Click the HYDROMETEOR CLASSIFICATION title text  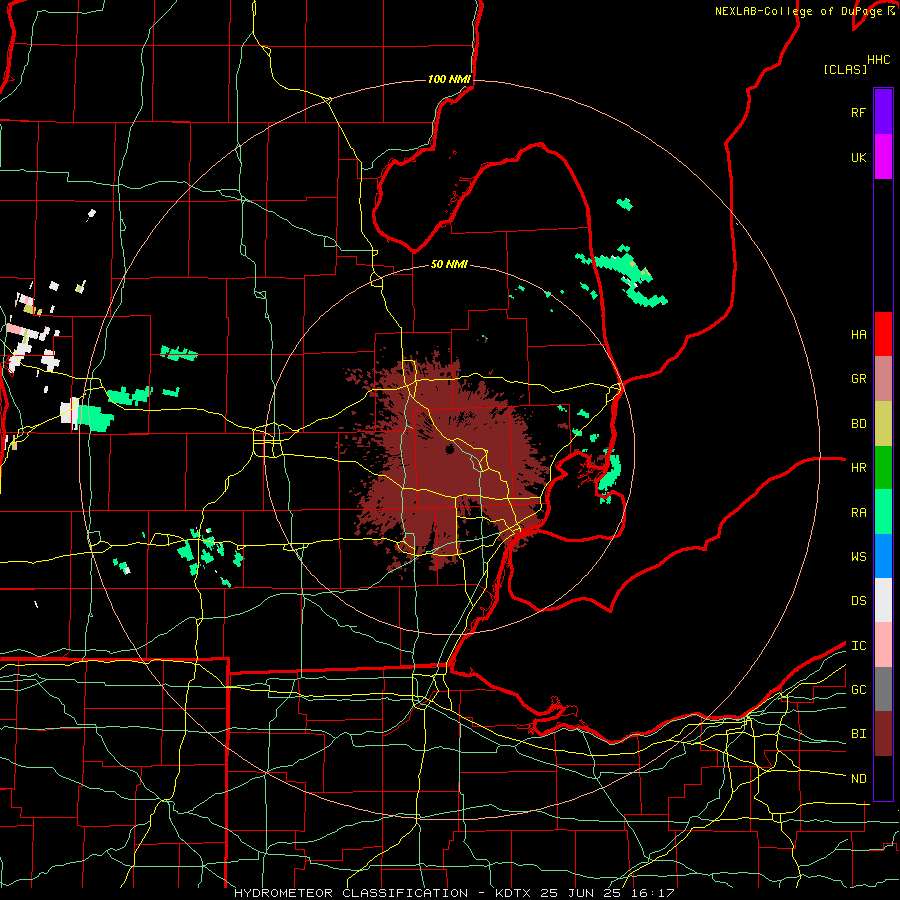(351, 893)
